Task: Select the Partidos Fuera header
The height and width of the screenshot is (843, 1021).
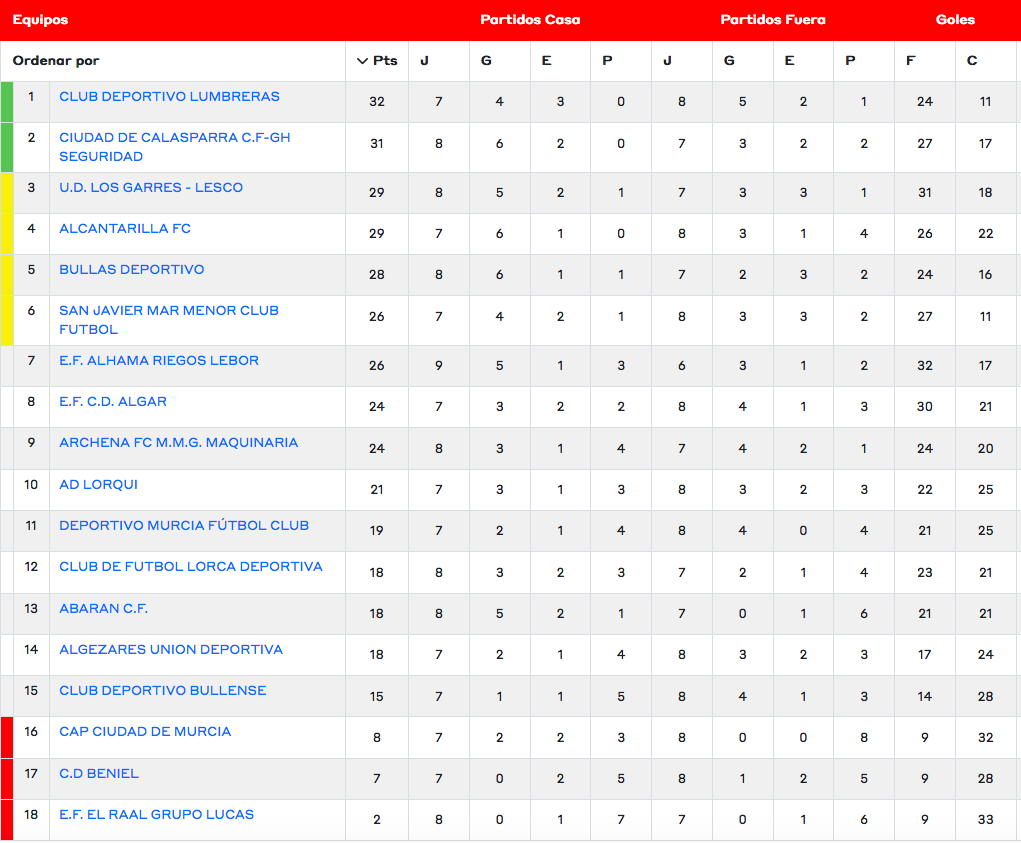Action: [773, 20]
